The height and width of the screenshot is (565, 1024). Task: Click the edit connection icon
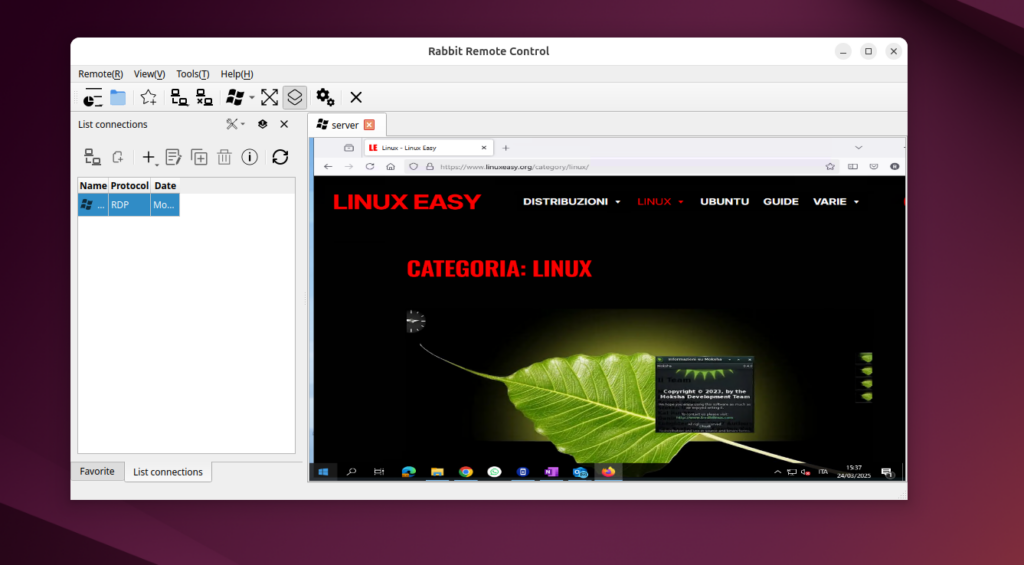click(173, 157)
